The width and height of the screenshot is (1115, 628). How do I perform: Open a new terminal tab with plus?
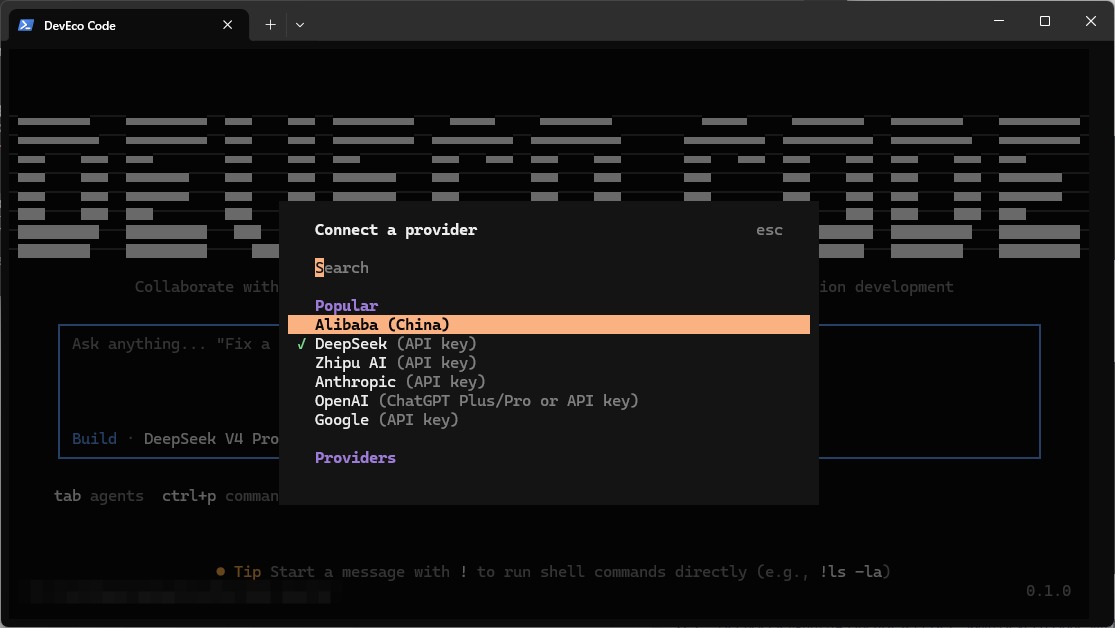(270, 25)
